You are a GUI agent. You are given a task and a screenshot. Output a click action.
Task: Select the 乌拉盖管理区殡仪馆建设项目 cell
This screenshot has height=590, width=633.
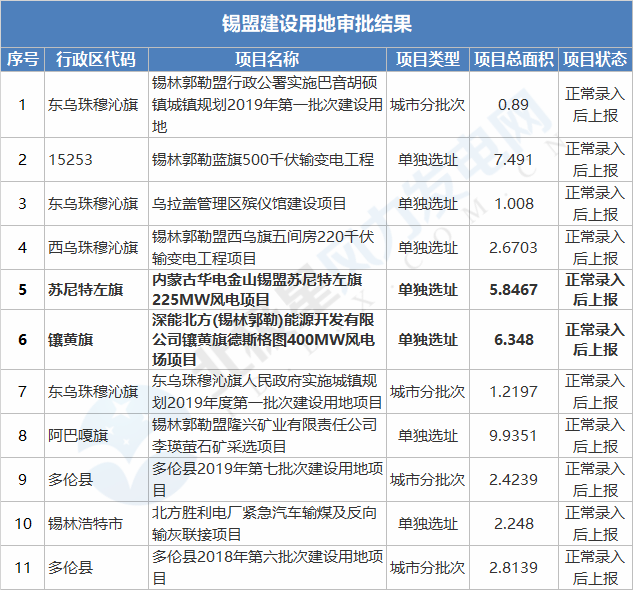249,203
